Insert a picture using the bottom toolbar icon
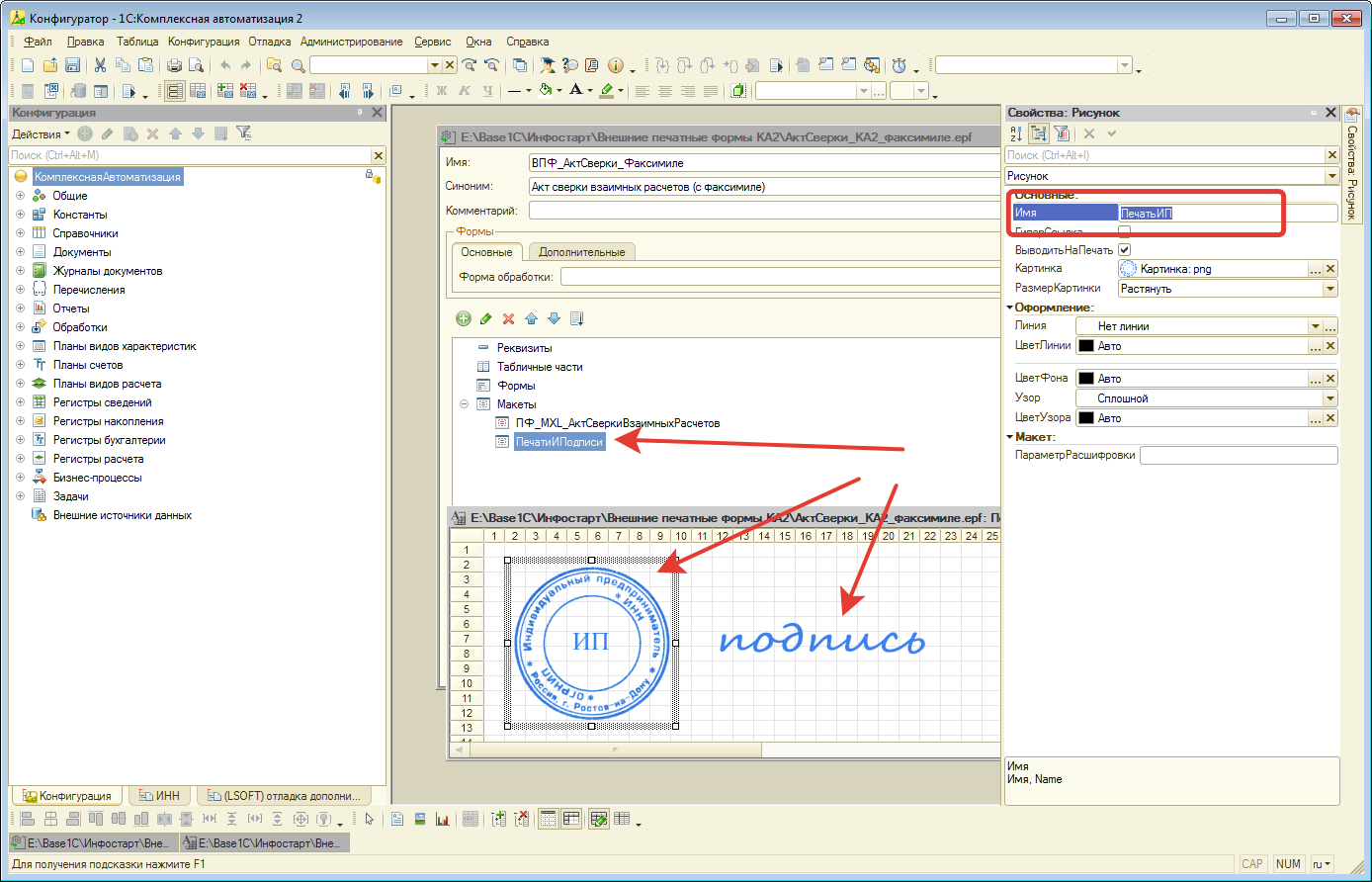This screenshot has width=1372, height=882. tap(420, 819)
